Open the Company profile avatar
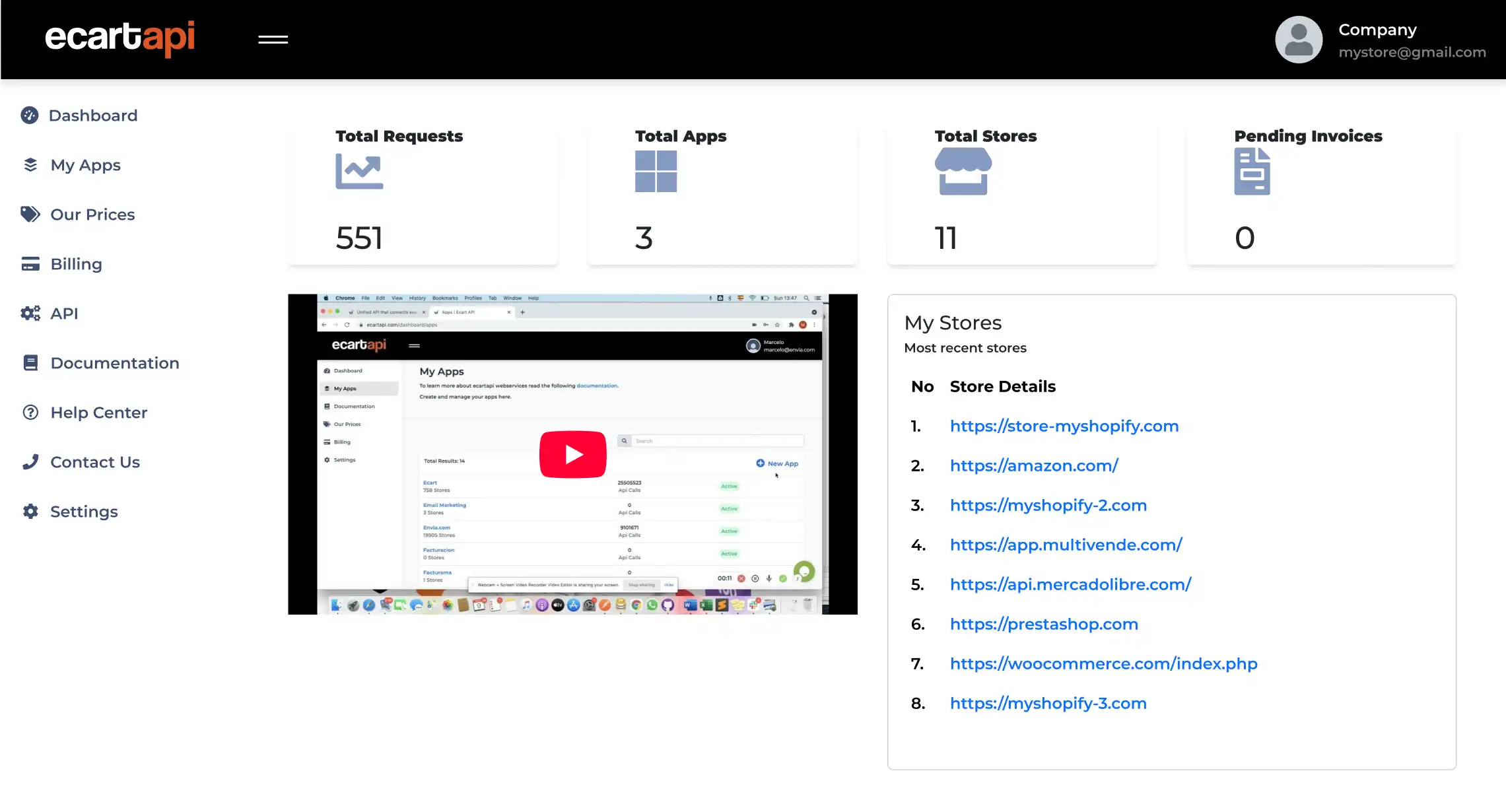This screenshot has height=812, width=1506. click(1298, 40)
